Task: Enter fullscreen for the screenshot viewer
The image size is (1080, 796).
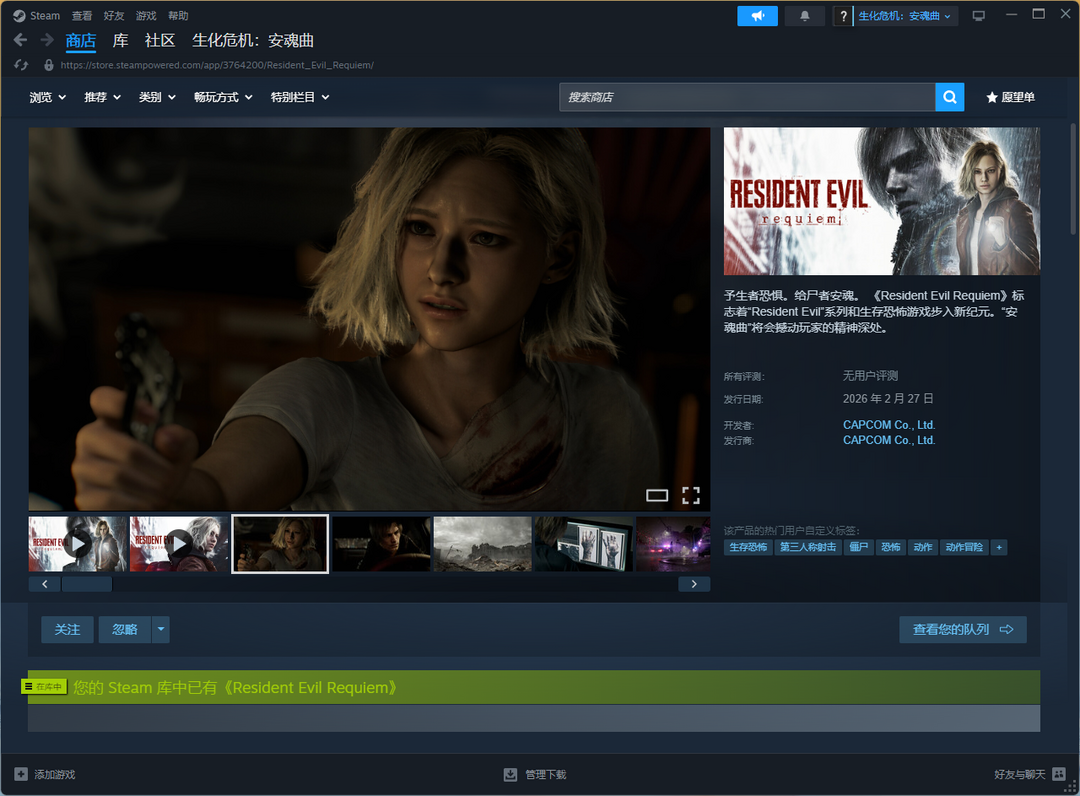Action: (690, 495)
